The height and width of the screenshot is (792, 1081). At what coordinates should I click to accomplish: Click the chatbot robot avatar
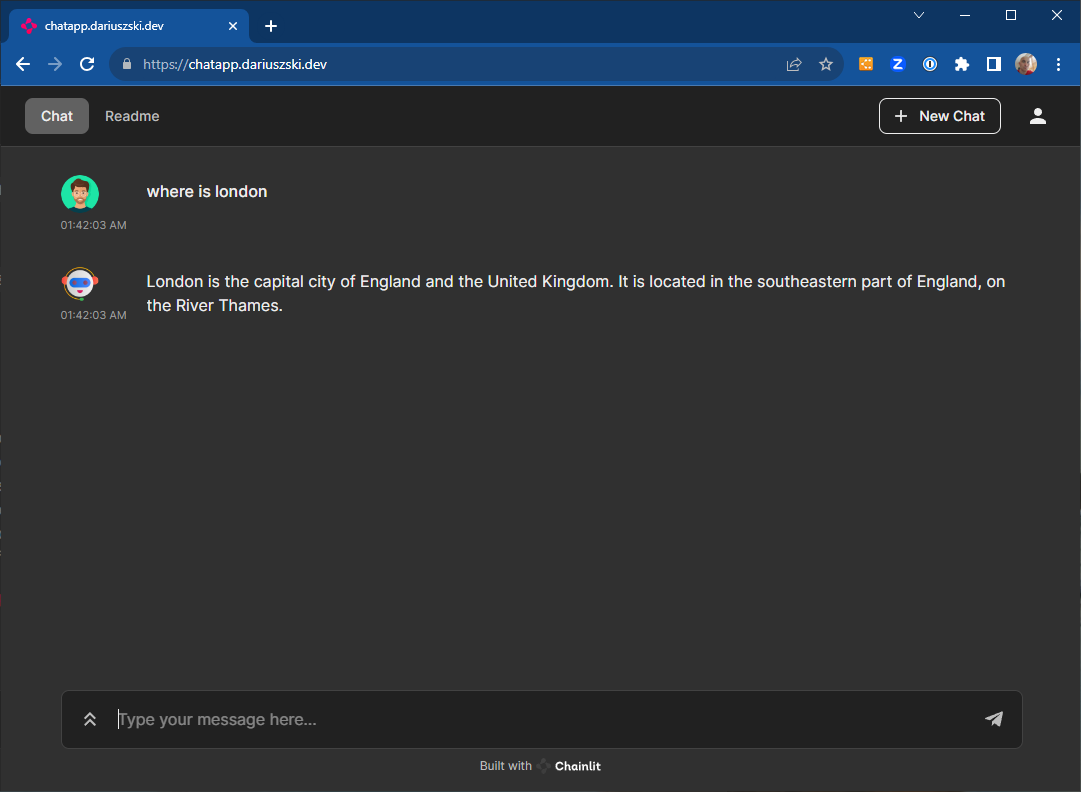tap(80, 284)
